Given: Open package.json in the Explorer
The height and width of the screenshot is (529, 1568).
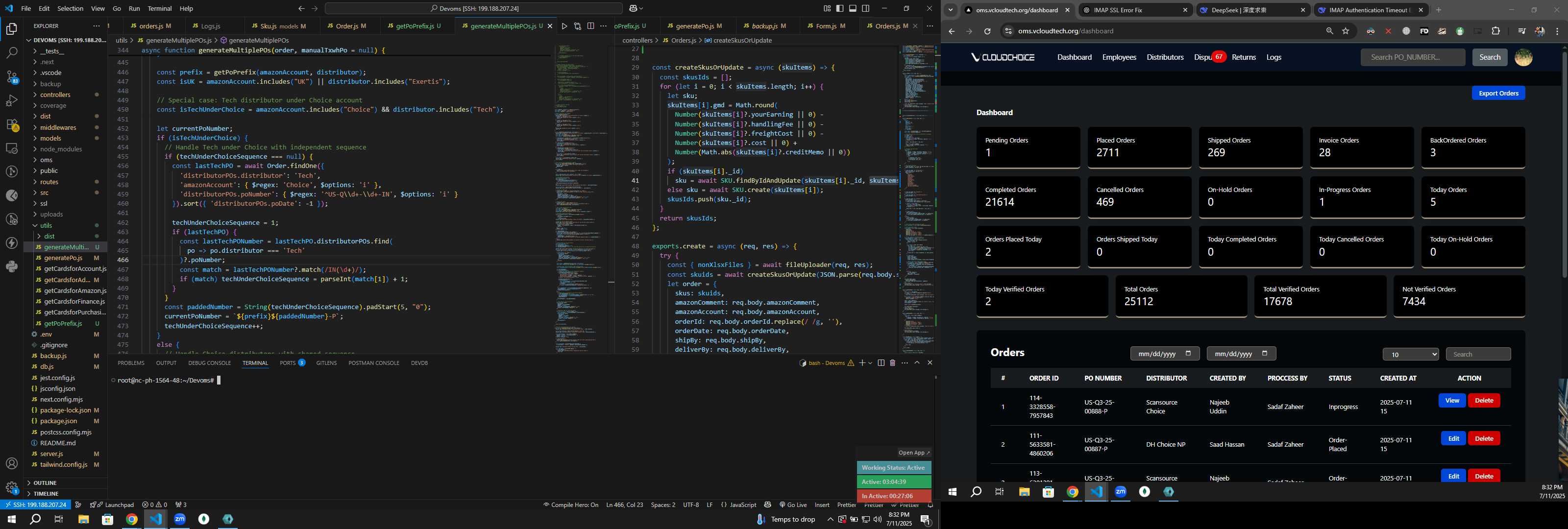Looking at the screenshot, I should pos(66,421).
